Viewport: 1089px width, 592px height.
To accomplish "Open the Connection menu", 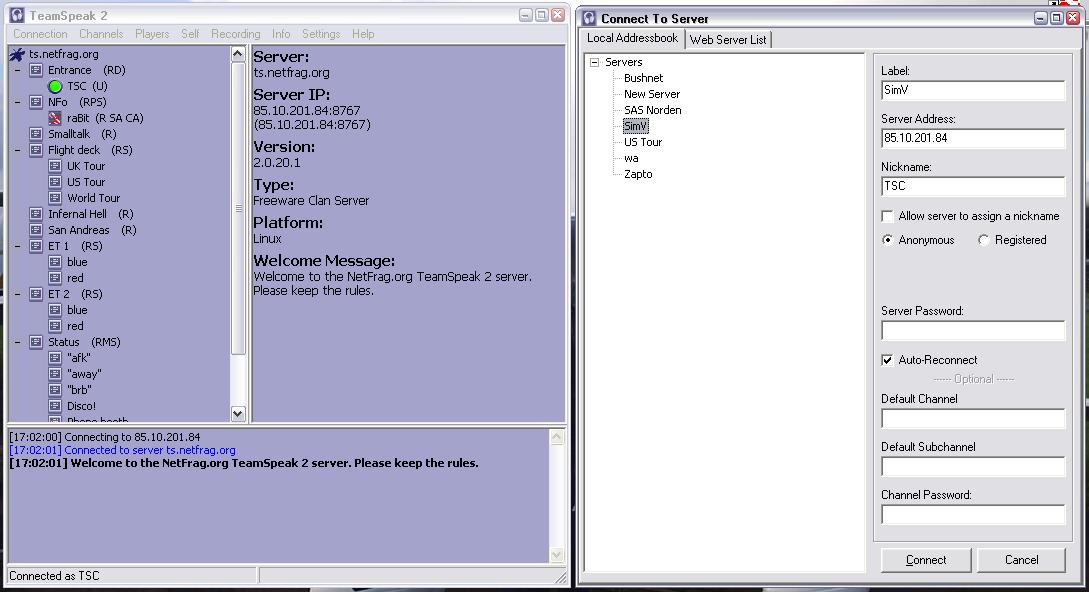I will click(40, 34).
